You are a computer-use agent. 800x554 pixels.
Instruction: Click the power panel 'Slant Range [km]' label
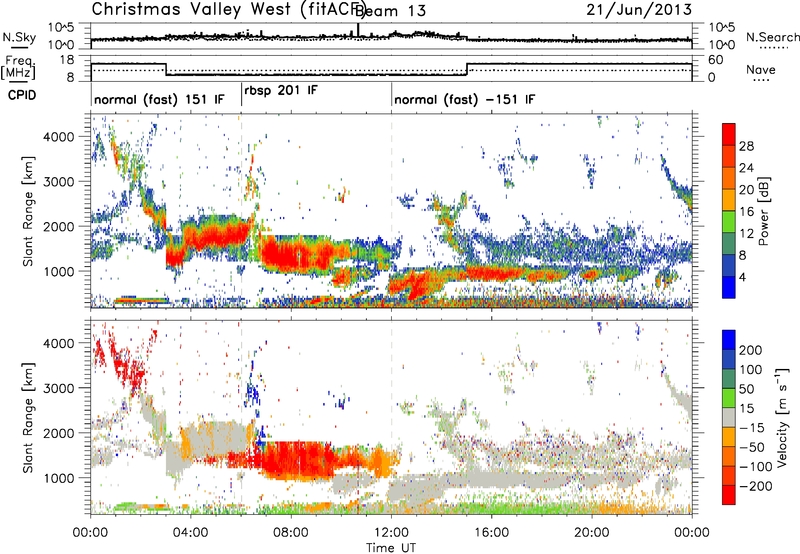28,211
